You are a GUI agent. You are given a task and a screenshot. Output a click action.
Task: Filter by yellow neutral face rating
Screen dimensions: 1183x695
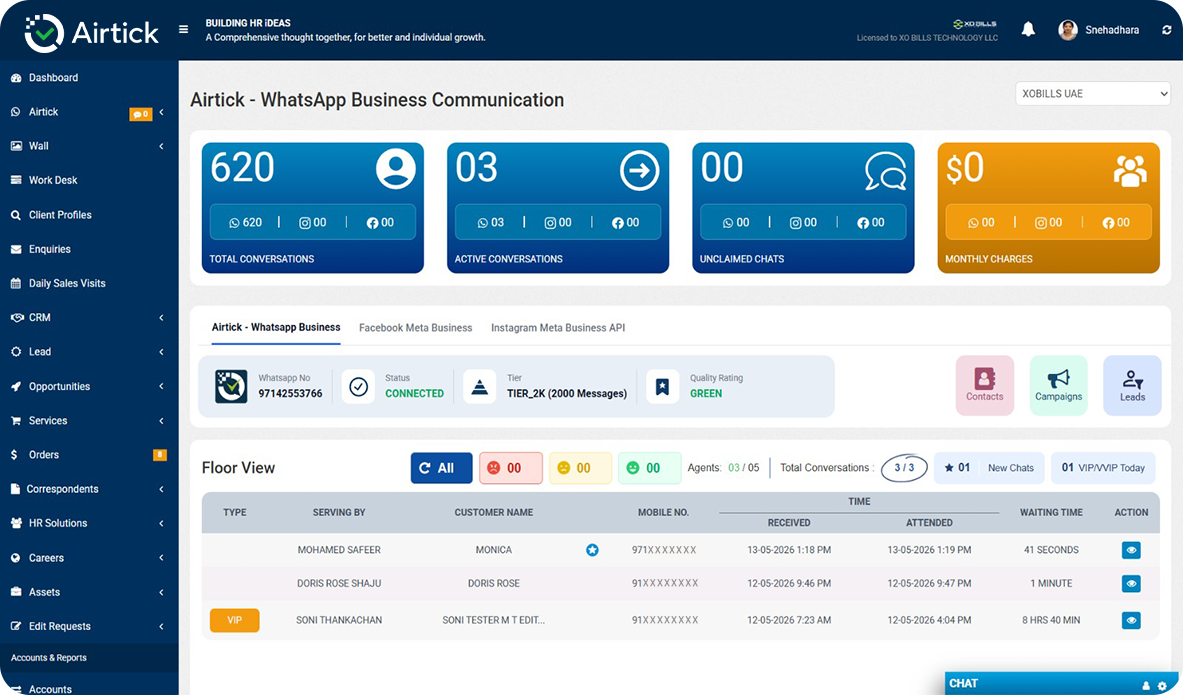pos(580,468)
